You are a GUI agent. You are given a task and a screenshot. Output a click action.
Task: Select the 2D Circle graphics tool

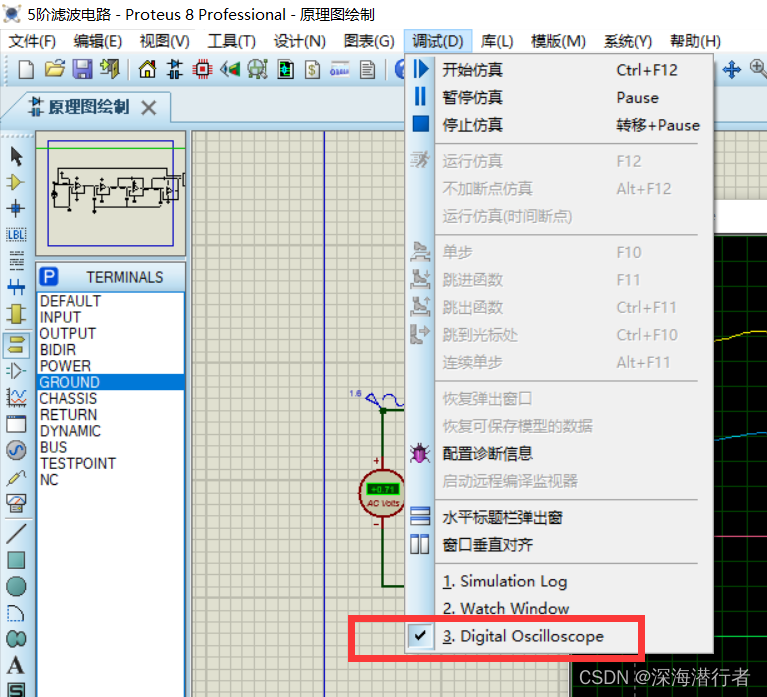coord(16,586)
